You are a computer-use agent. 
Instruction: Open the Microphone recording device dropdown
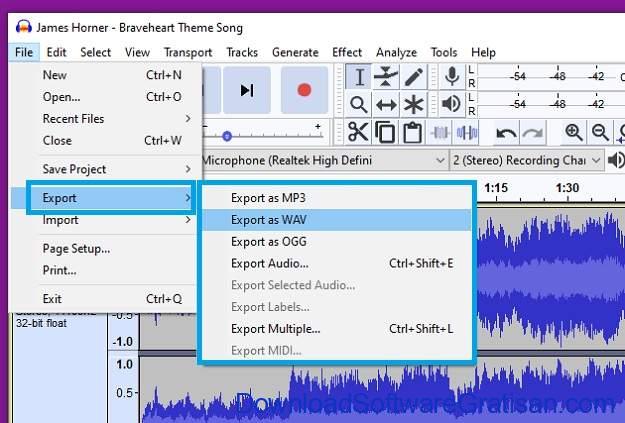324,160
